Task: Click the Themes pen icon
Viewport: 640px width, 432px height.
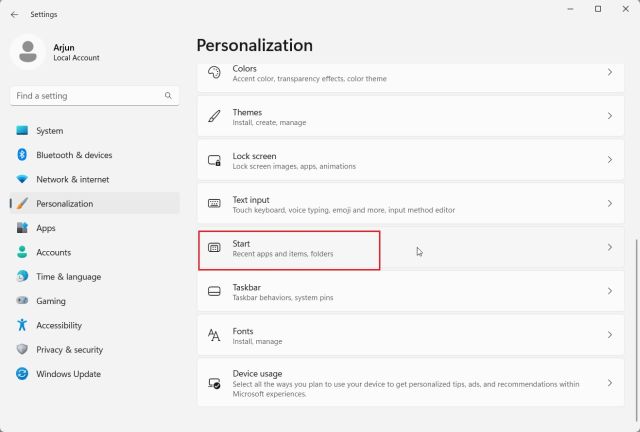Action: 214,116
